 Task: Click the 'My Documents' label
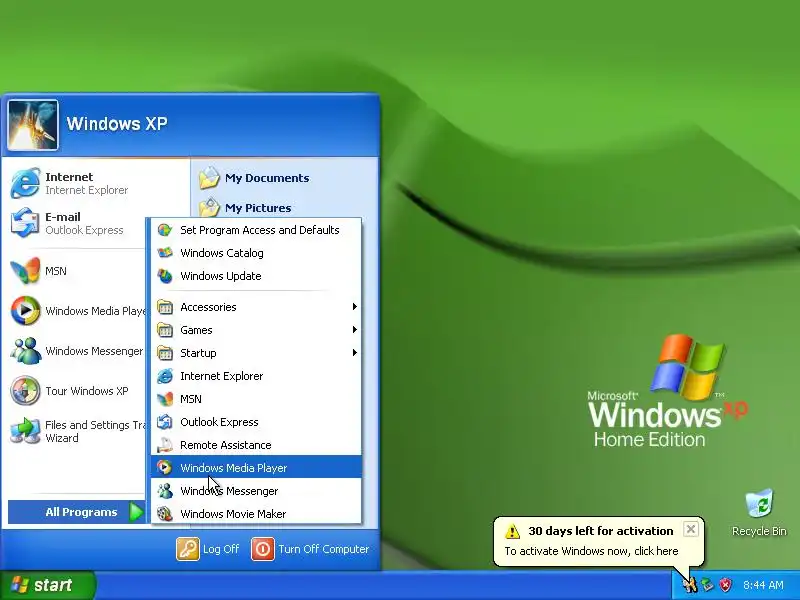pos(267,178)
